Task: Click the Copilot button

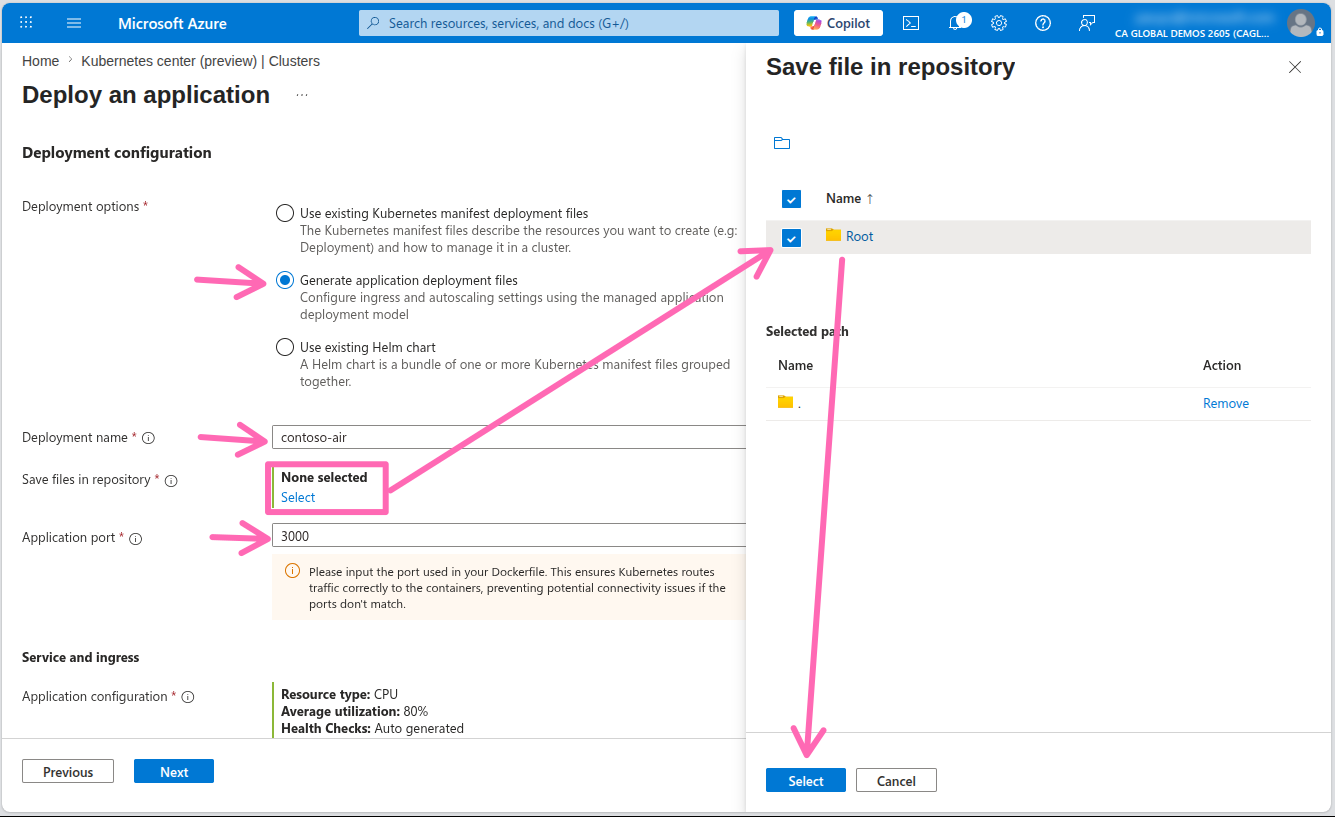Action: (838, 23)
